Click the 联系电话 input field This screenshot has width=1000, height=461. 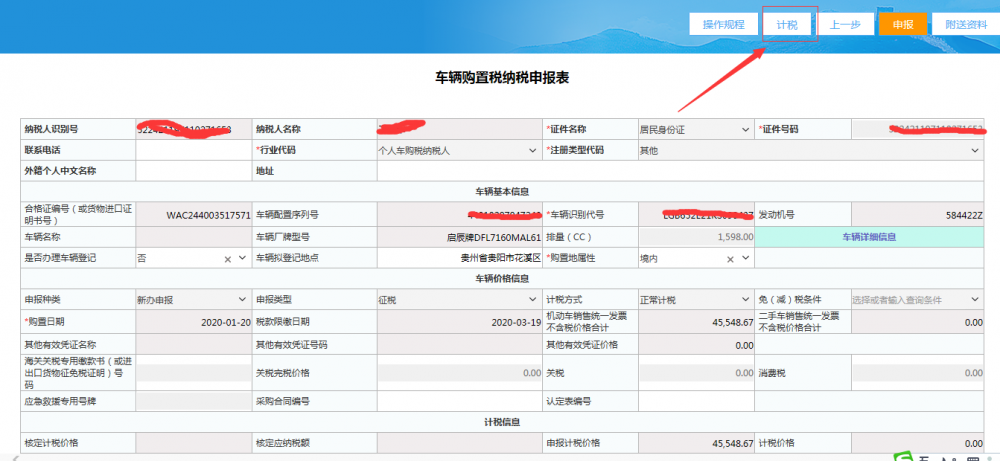click(x=194, y=150)
